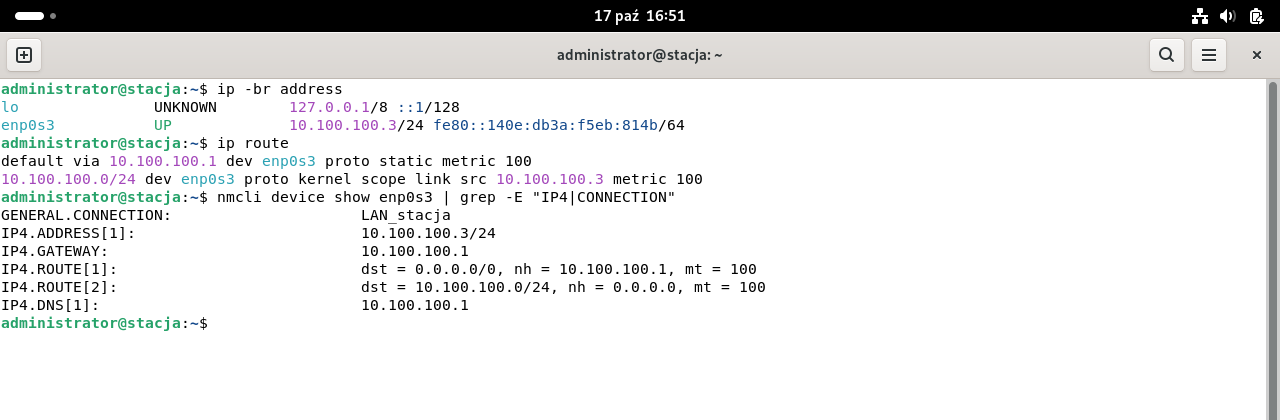
Task: Open the clock and calendar panel
Action: click(640, 16)
